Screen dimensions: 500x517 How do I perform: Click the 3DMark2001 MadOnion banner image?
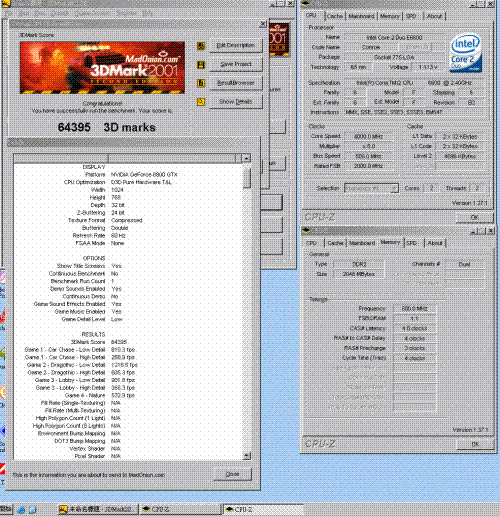point(102,68)
